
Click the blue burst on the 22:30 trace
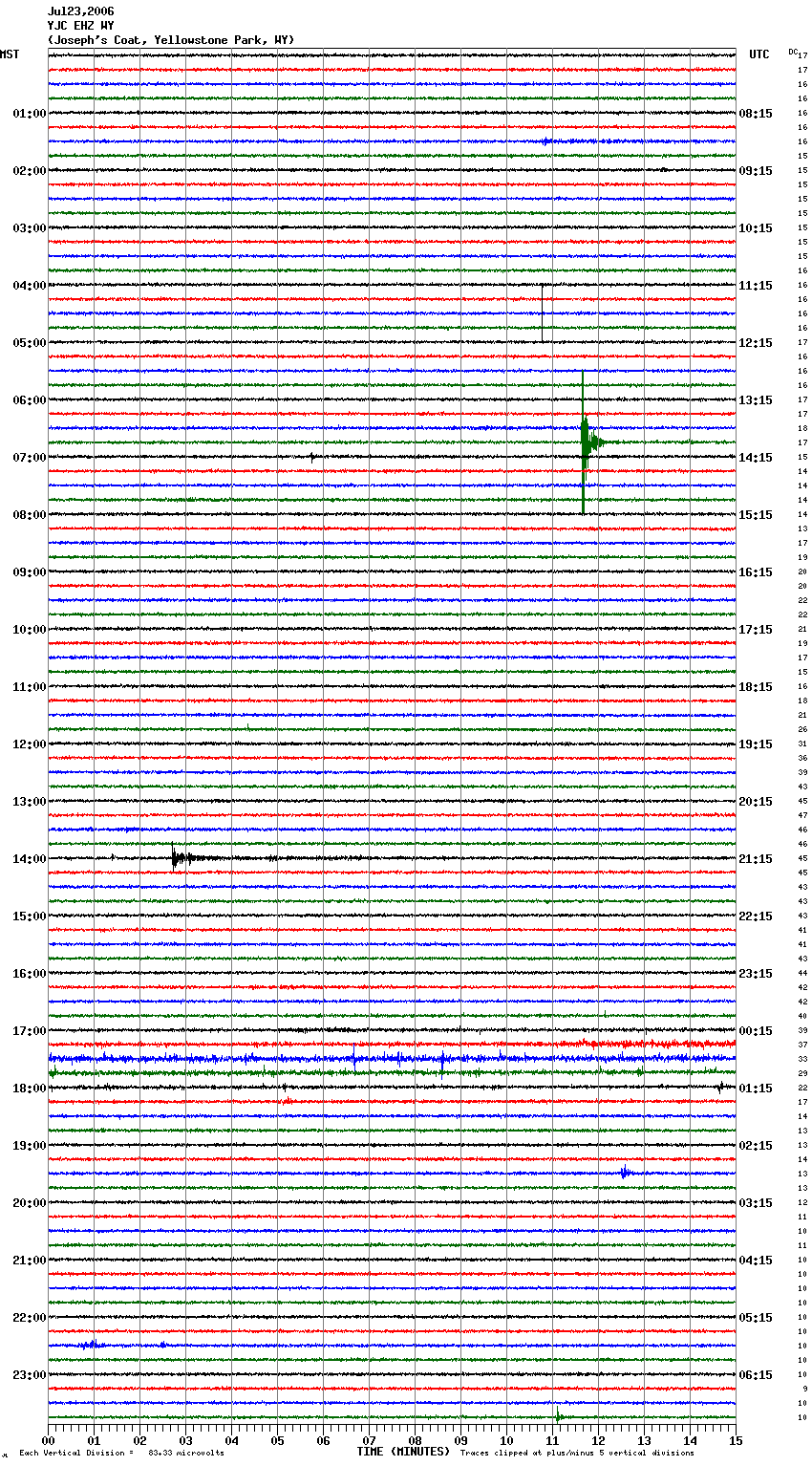[91, 1345]
